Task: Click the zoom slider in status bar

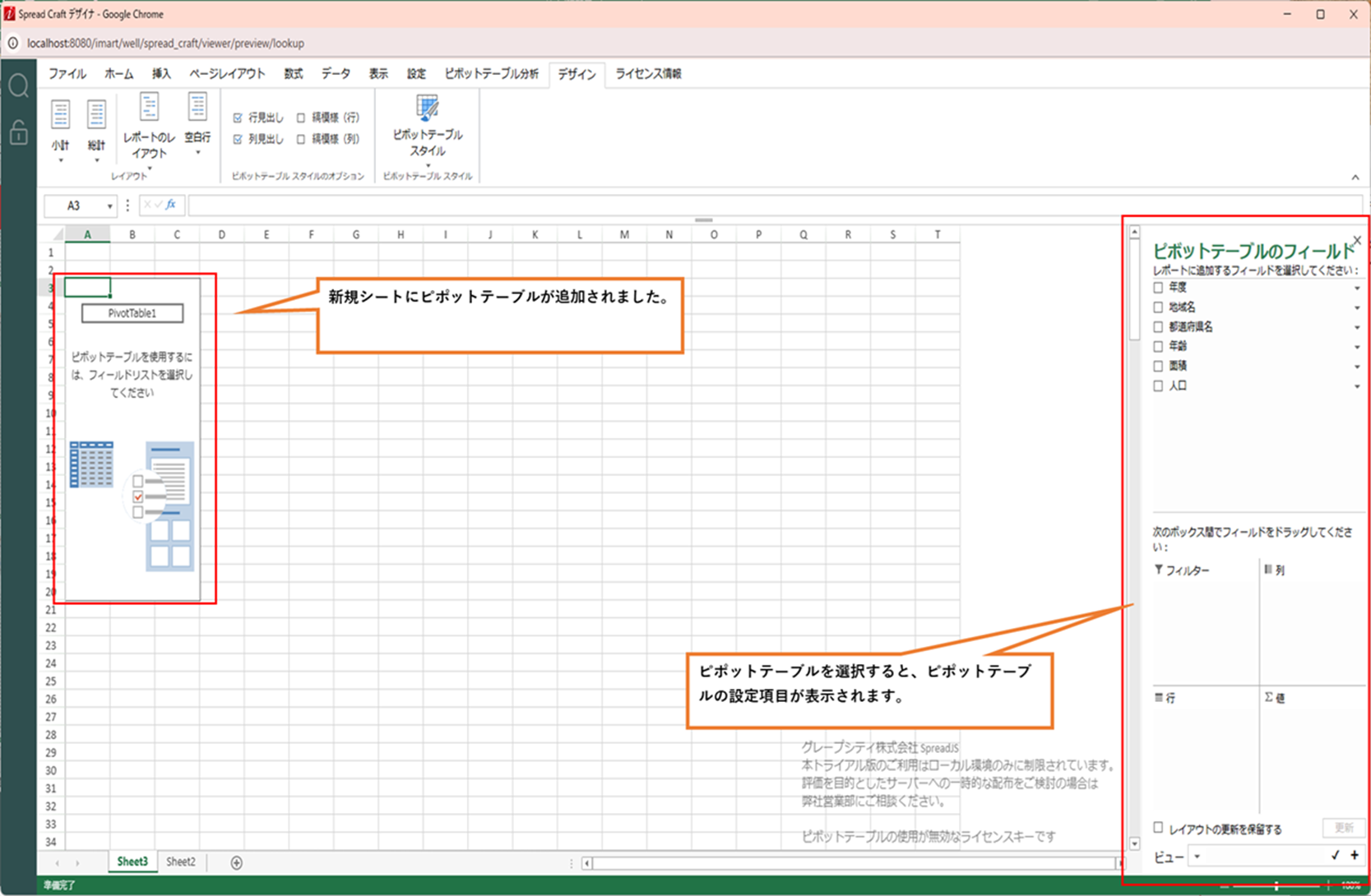Action: tap(1276, 886)
